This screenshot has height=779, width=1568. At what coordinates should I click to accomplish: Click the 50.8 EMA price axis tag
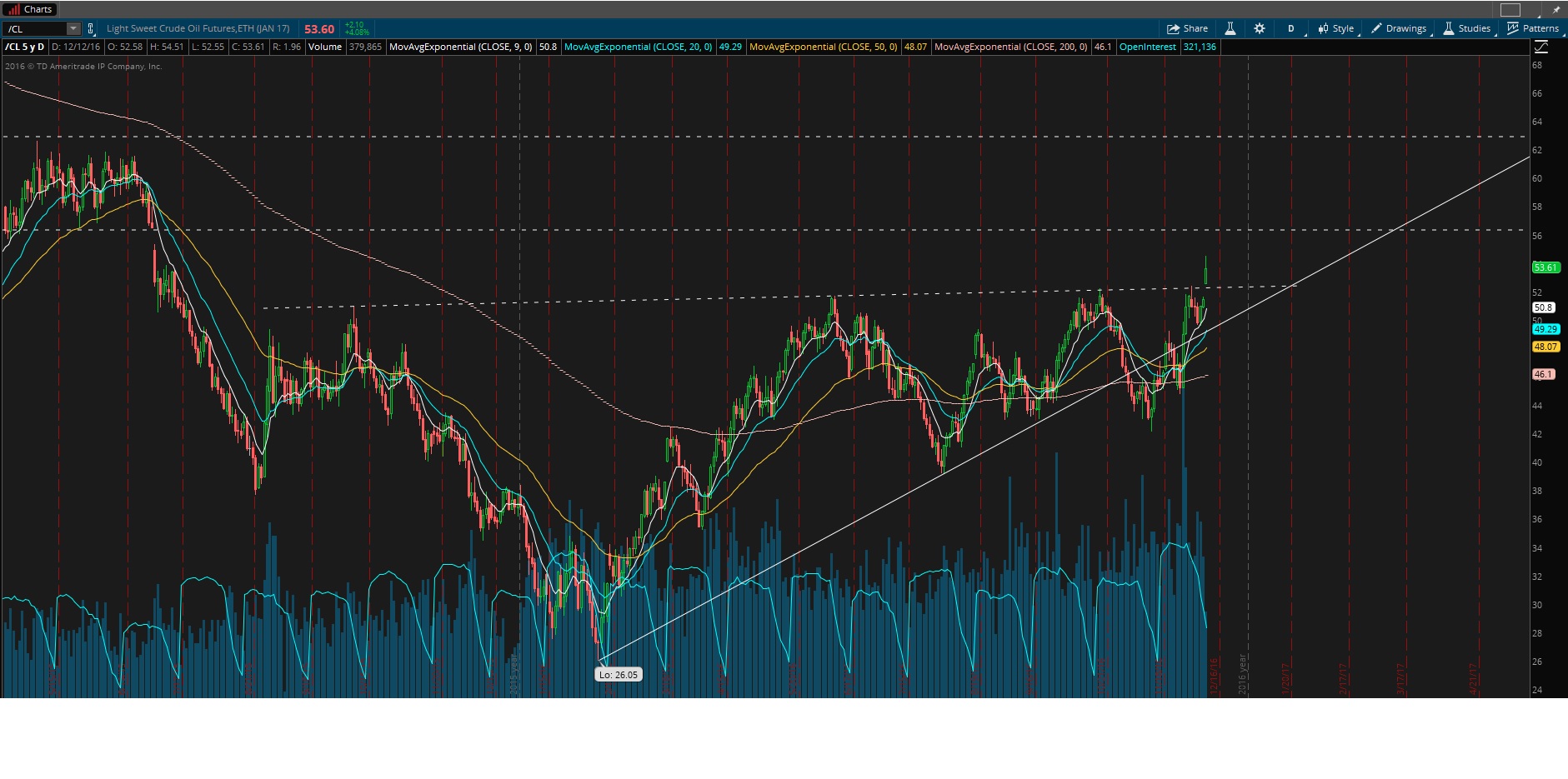[x=1543, y=307]
